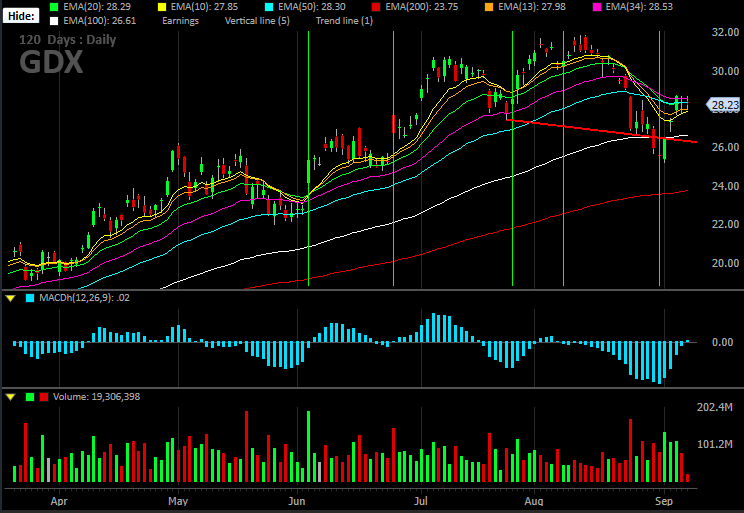
Task: Toggle the EMA(100): 26.61 label
Action: point(100,21)
